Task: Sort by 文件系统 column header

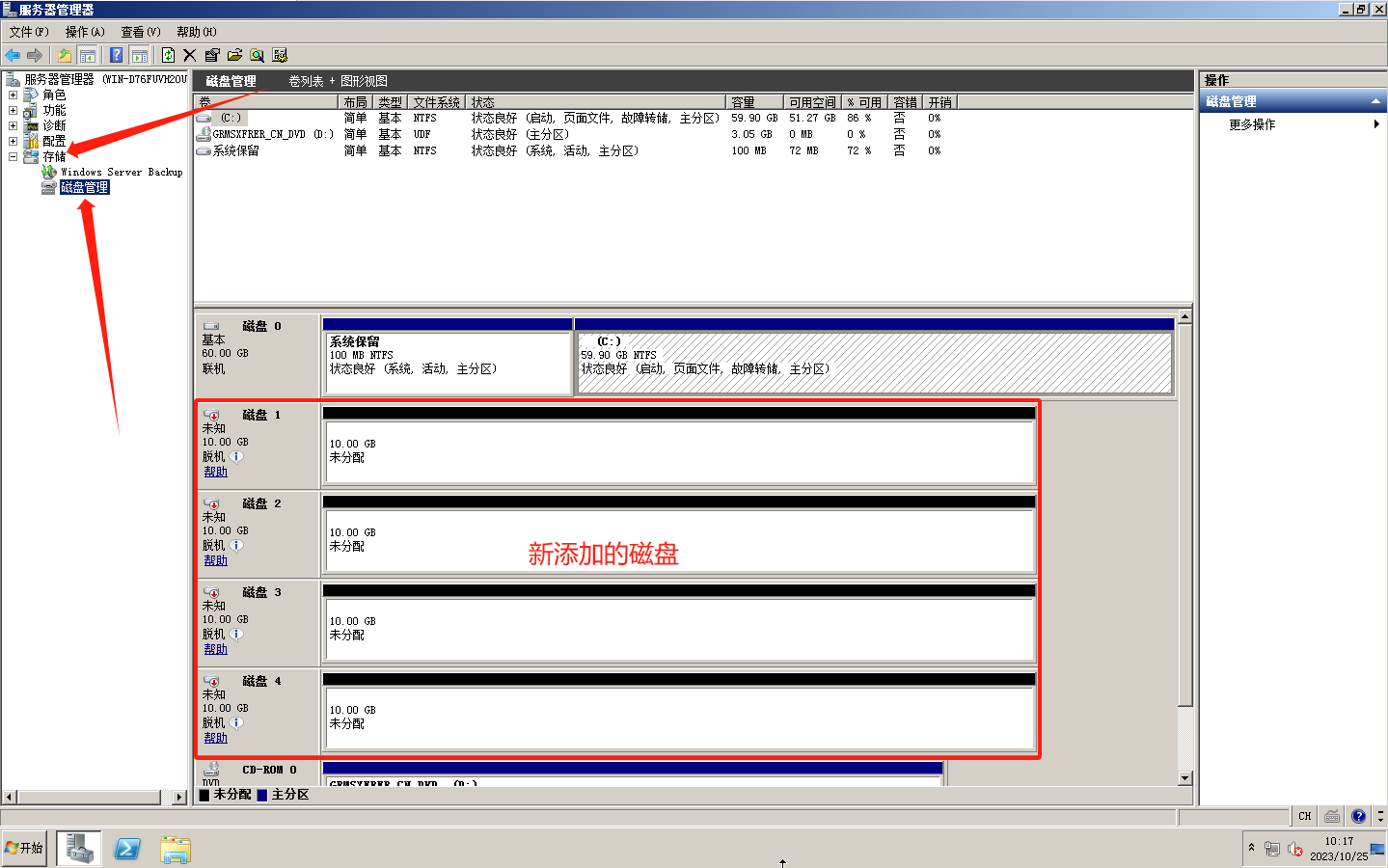Action: tap(437, 102)
